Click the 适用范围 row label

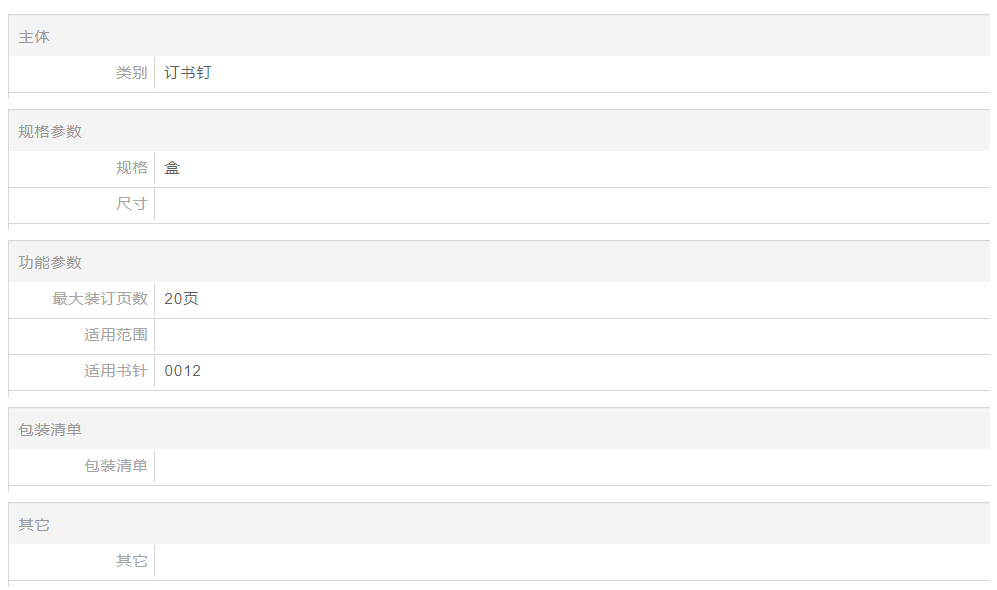tap(115, 335)
